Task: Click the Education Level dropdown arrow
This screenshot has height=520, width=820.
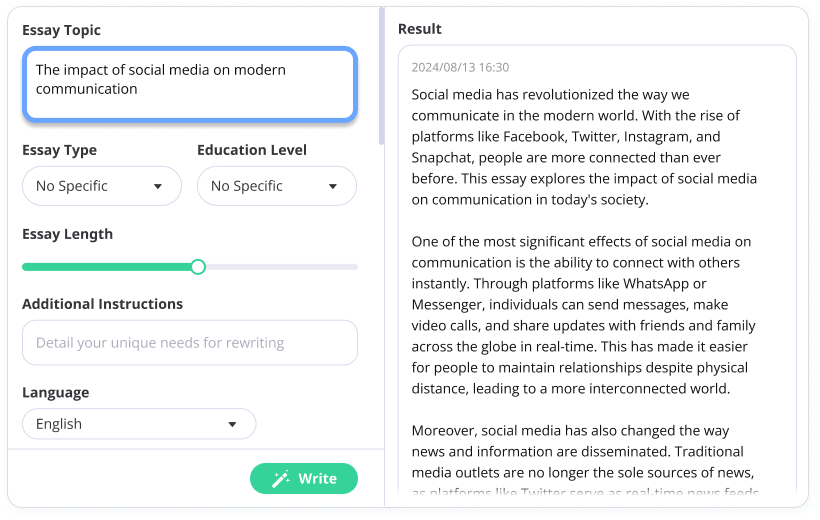Action: (x=333, y=187)
